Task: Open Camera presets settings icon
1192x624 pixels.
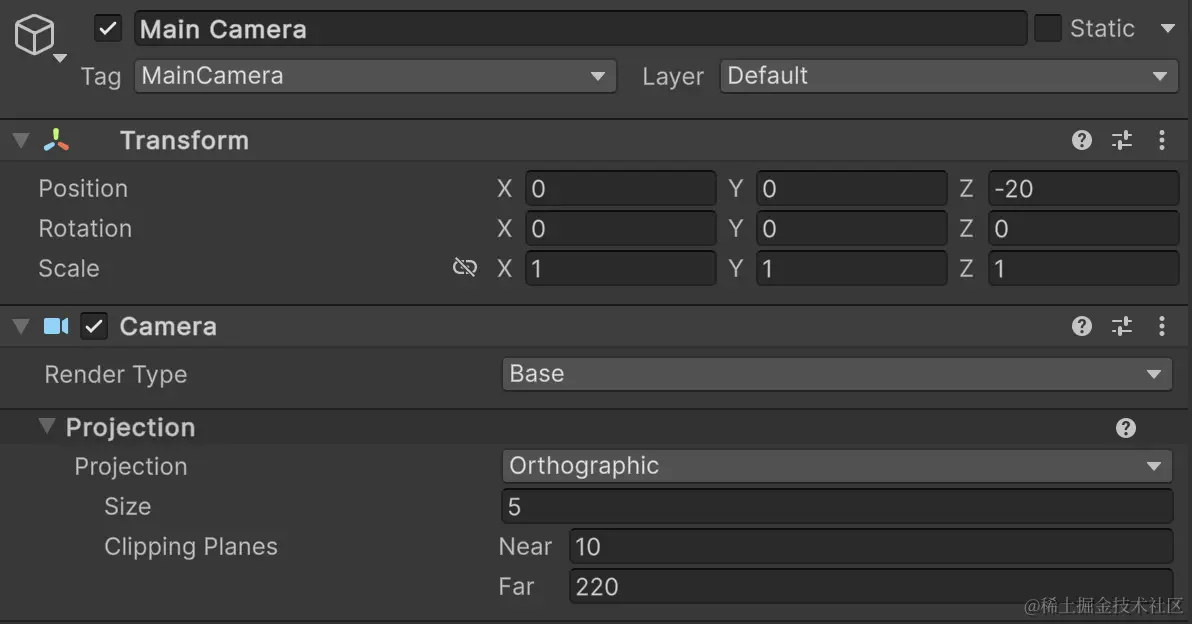Action: 1122,326
